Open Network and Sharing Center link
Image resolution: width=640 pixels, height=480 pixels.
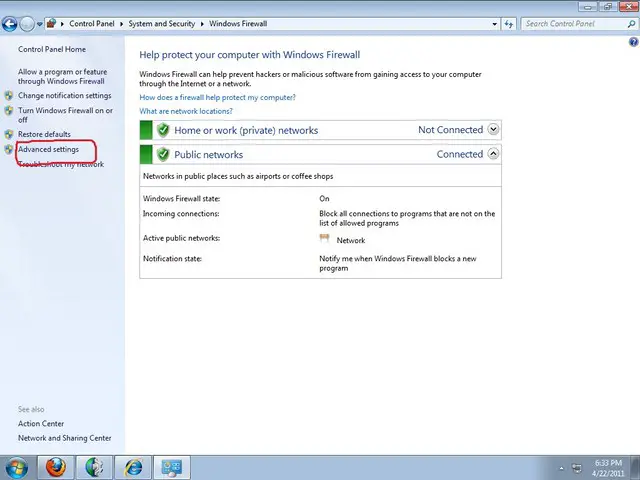[x=64, y=438]
